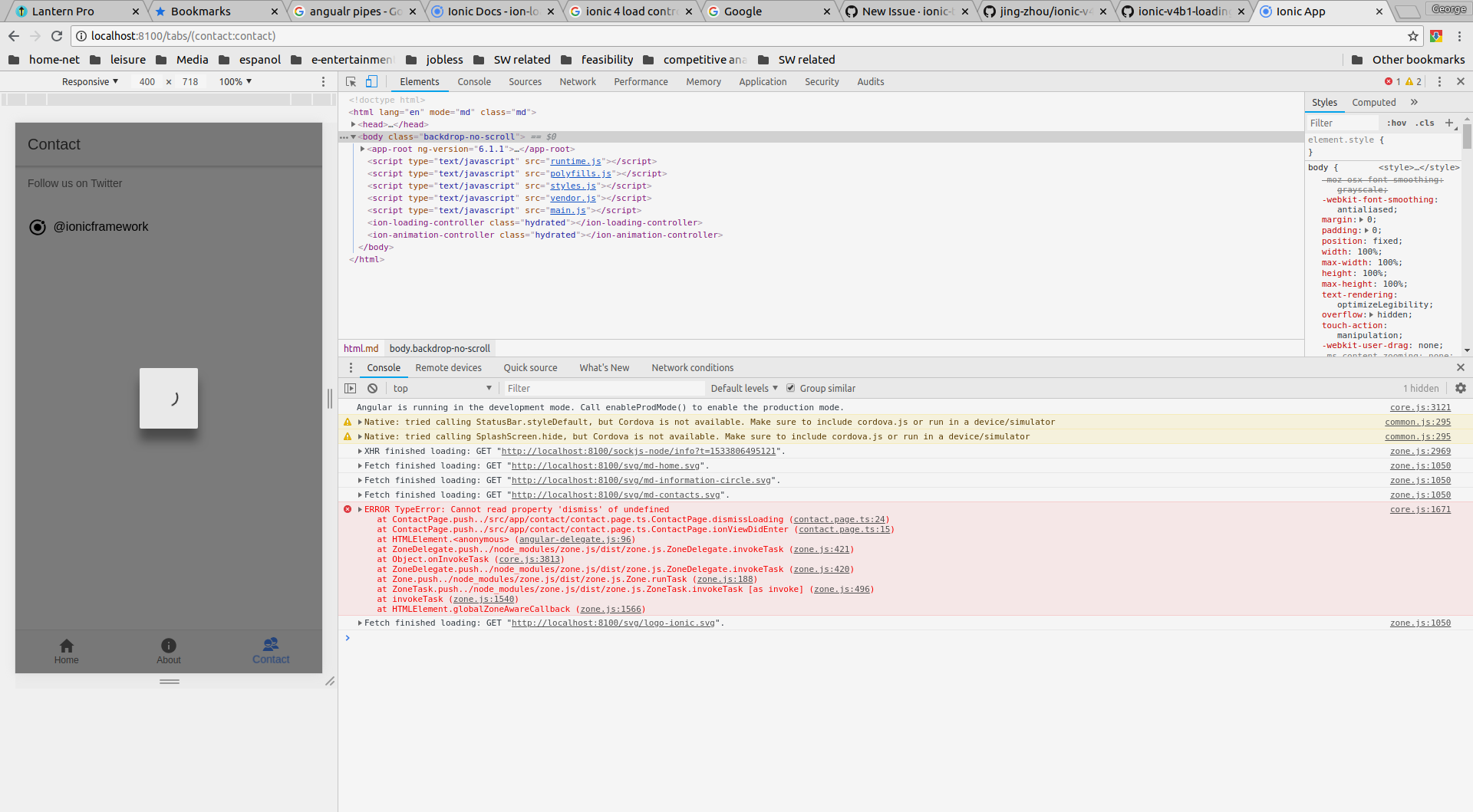Open the Default levels dropdown

point(743,388)
